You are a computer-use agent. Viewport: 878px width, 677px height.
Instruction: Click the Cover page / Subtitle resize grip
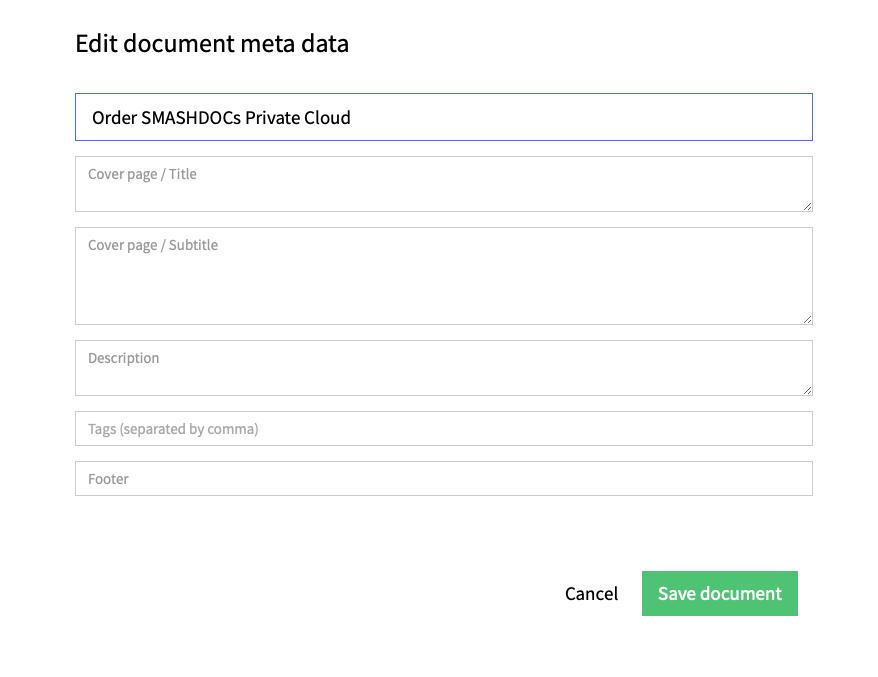[807, 320]
